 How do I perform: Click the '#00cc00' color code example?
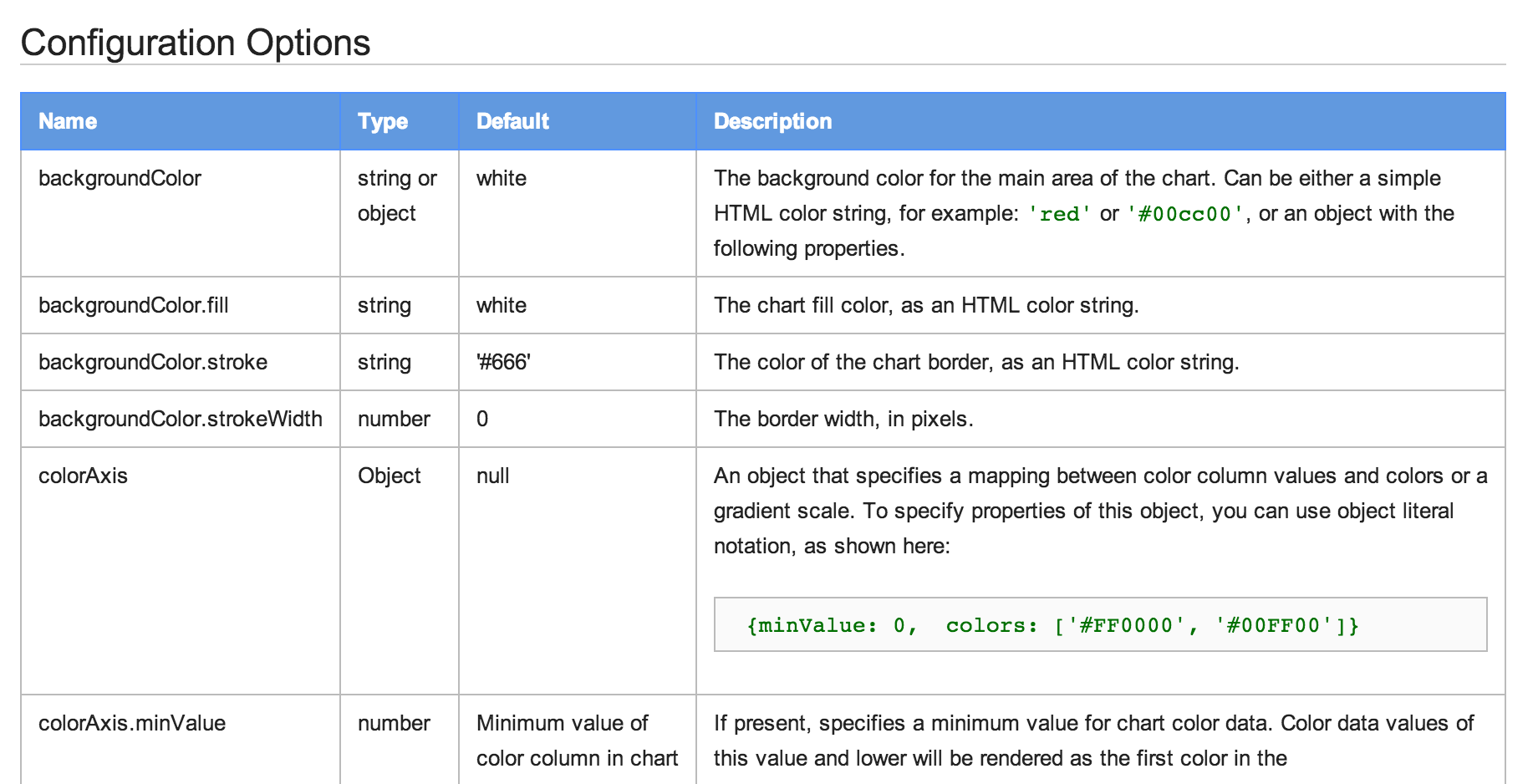(1184, 214)
